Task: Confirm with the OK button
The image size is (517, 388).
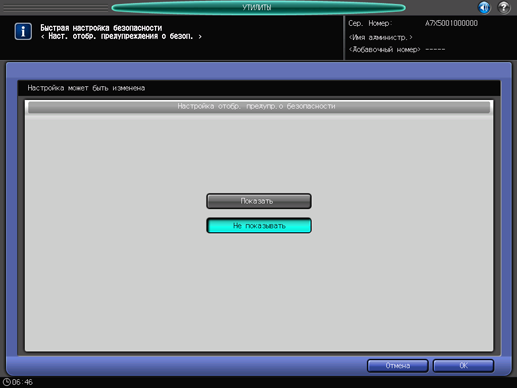Action: click(463, 366)
